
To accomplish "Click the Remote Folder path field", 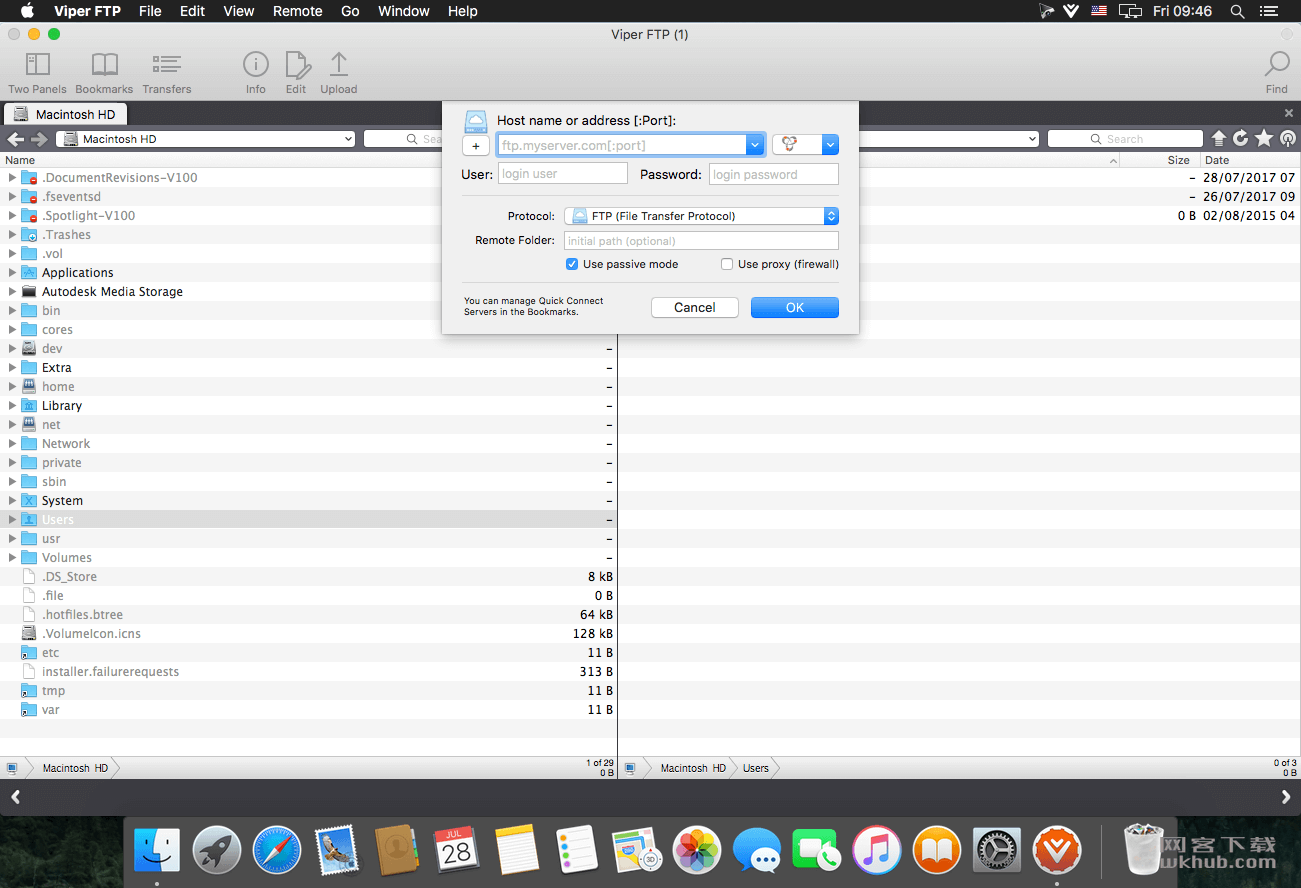I will (x=701, y=241).
